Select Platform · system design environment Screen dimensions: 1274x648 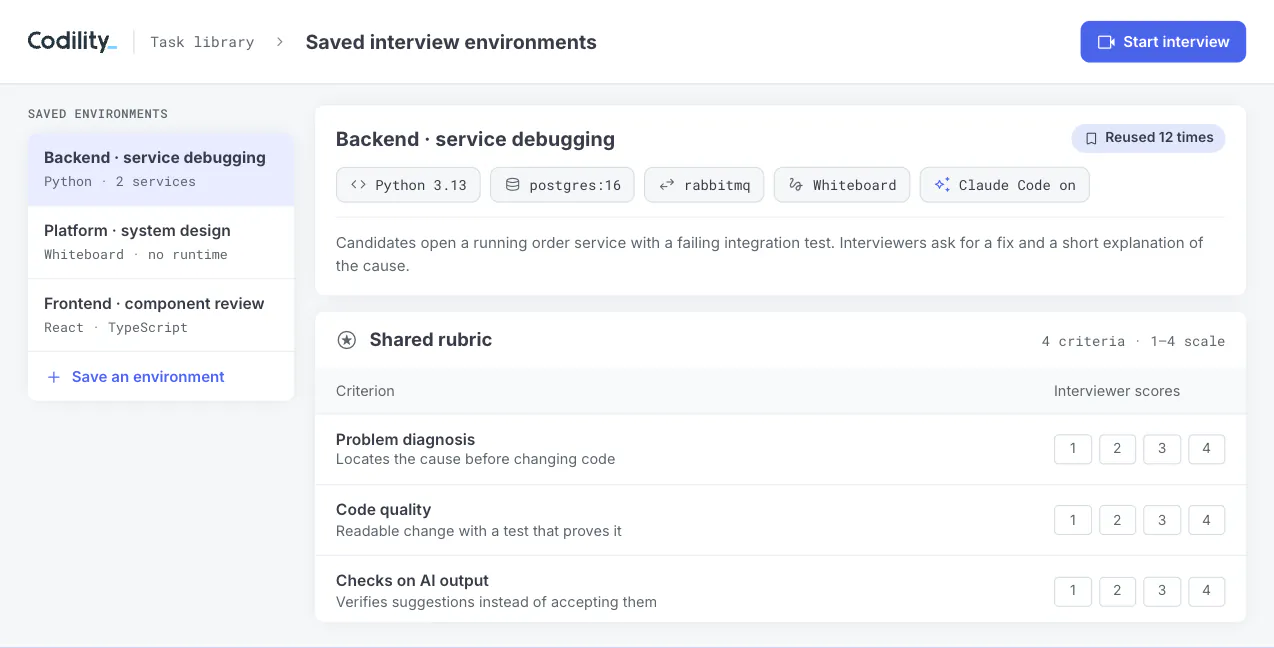click(x=161, y=242)
